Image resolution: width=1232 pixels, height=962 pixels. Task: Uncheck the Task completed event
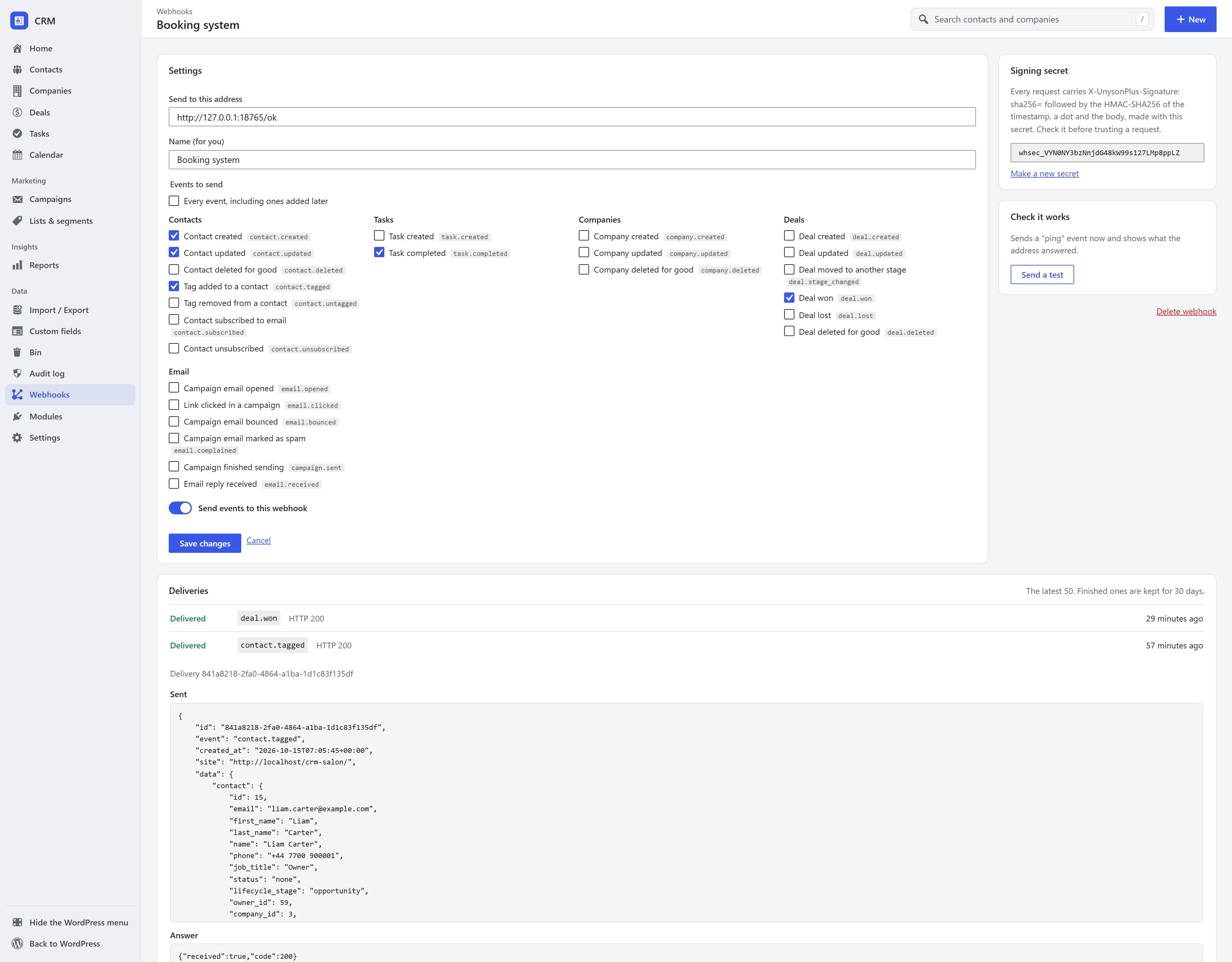pyautogui.click(x=379, y=253)
